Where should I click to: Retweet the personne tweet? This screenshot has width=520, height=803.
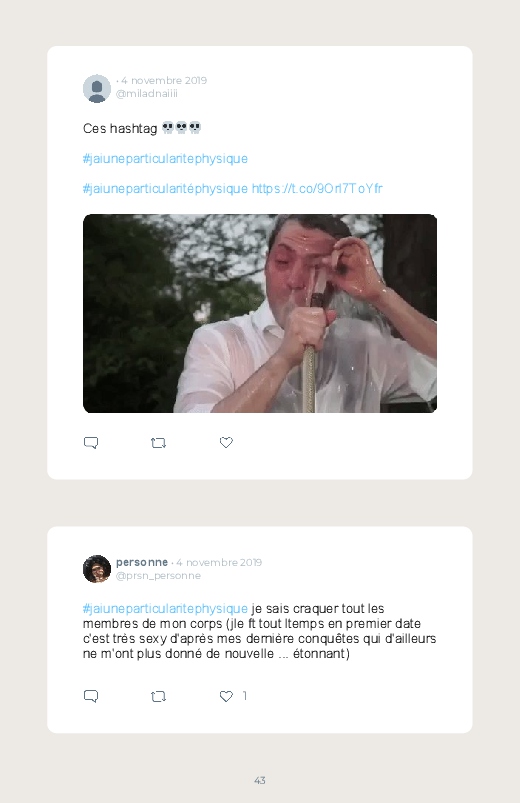click(x=158, y=696)
